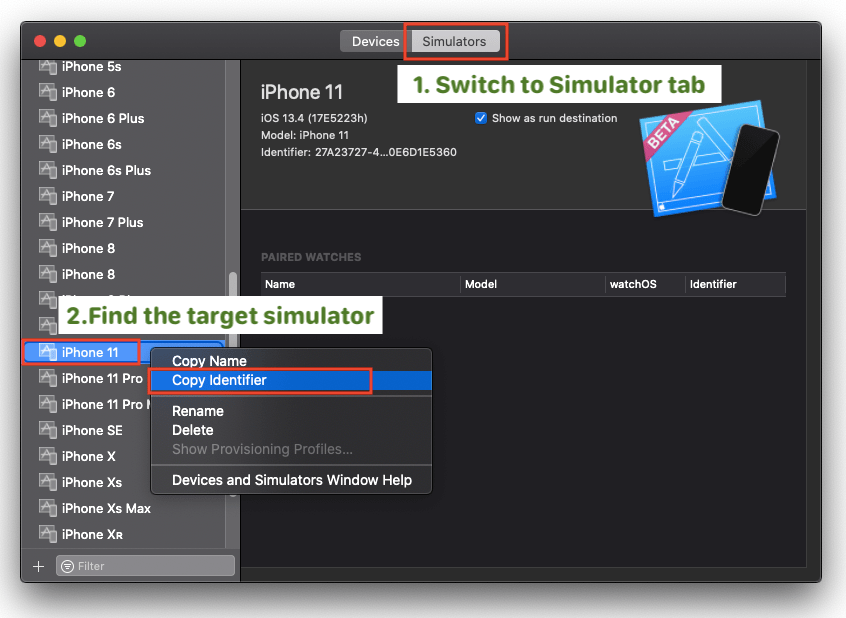Click simulator icon beside iPhone 7

click(x=48, y=195)
